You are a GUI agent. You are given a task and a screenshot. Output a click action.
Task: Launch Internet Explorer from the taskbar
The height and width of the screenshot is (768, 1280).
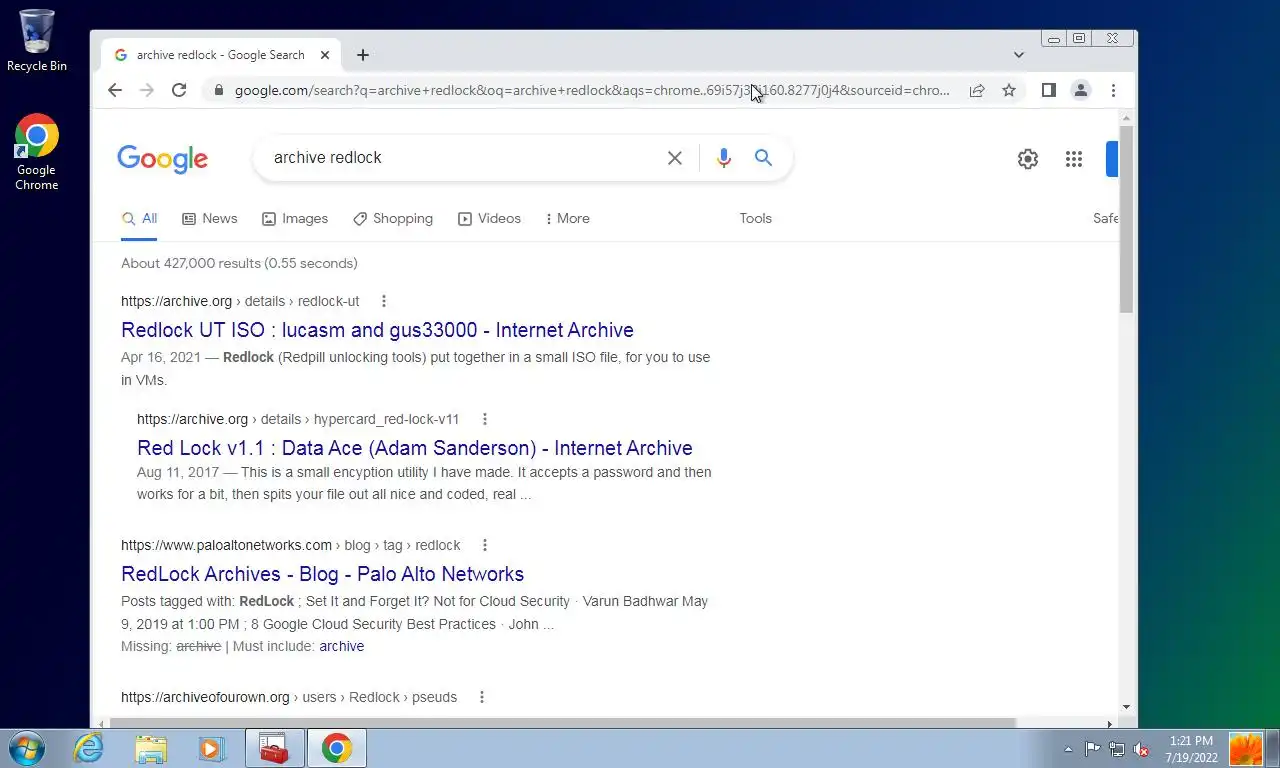click(89, 748)
